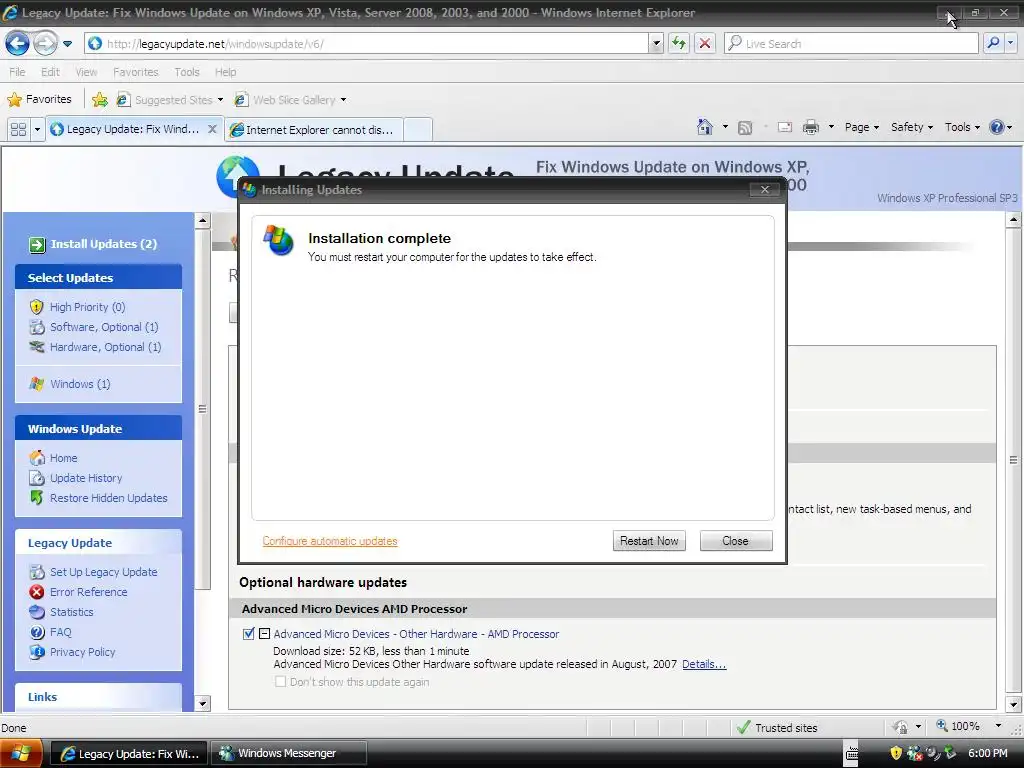Click main page scrollbar up arrow
Image resolution: width=1024 pixels, height=768 pixels.
pyautogui.click(x=1014, y=219)
